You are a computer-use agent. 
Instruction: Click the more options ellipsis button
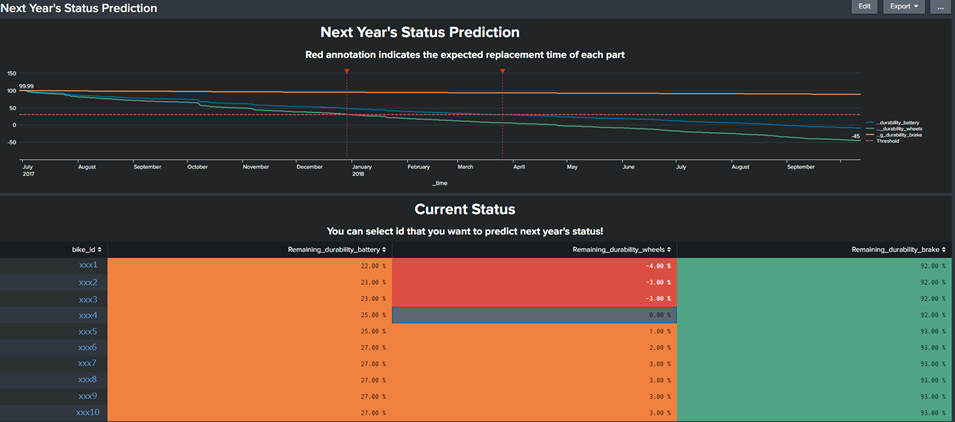pos(939,7)
